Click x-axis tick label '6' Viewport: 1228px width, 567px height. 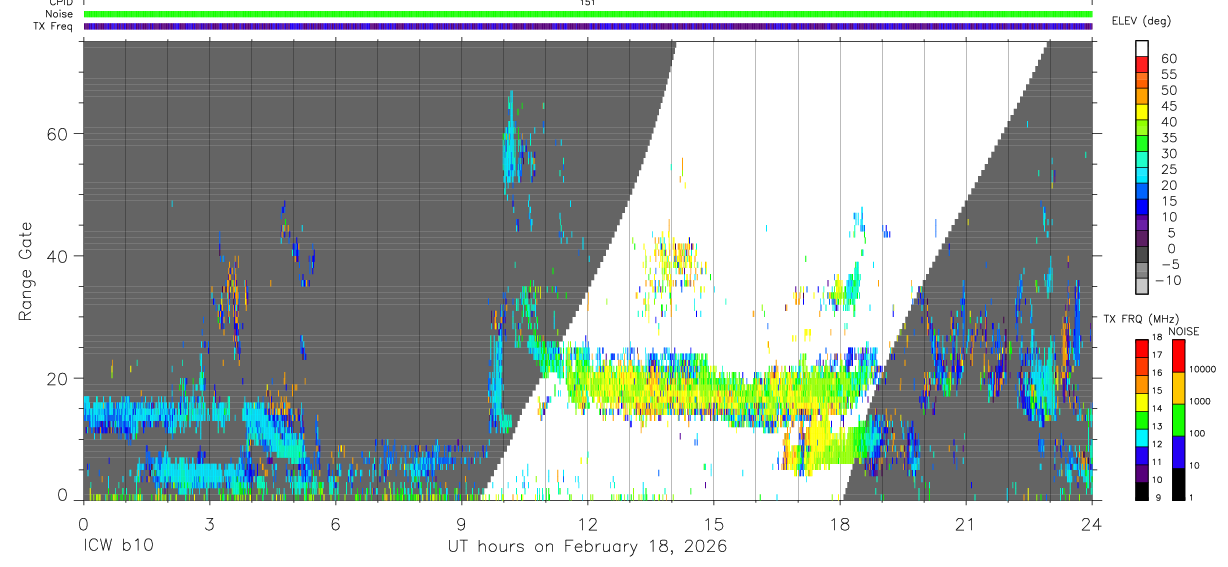point(335,523)
